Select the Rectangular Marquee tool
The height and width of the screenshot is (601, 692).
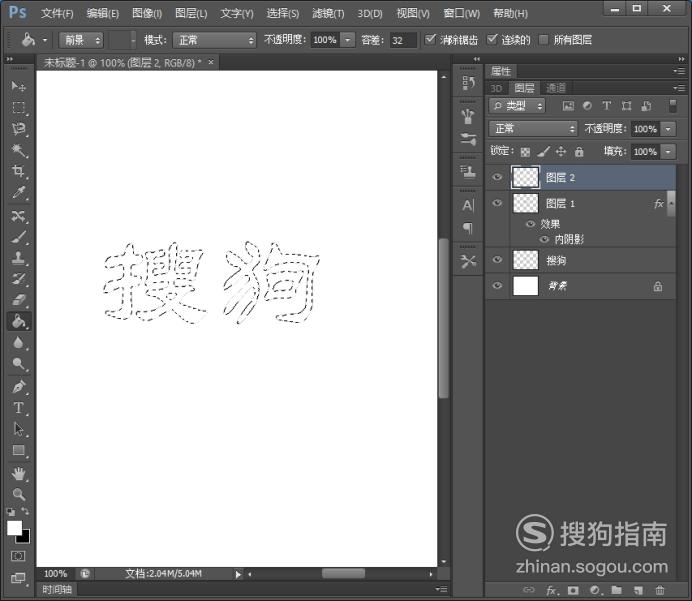[18, 107]
